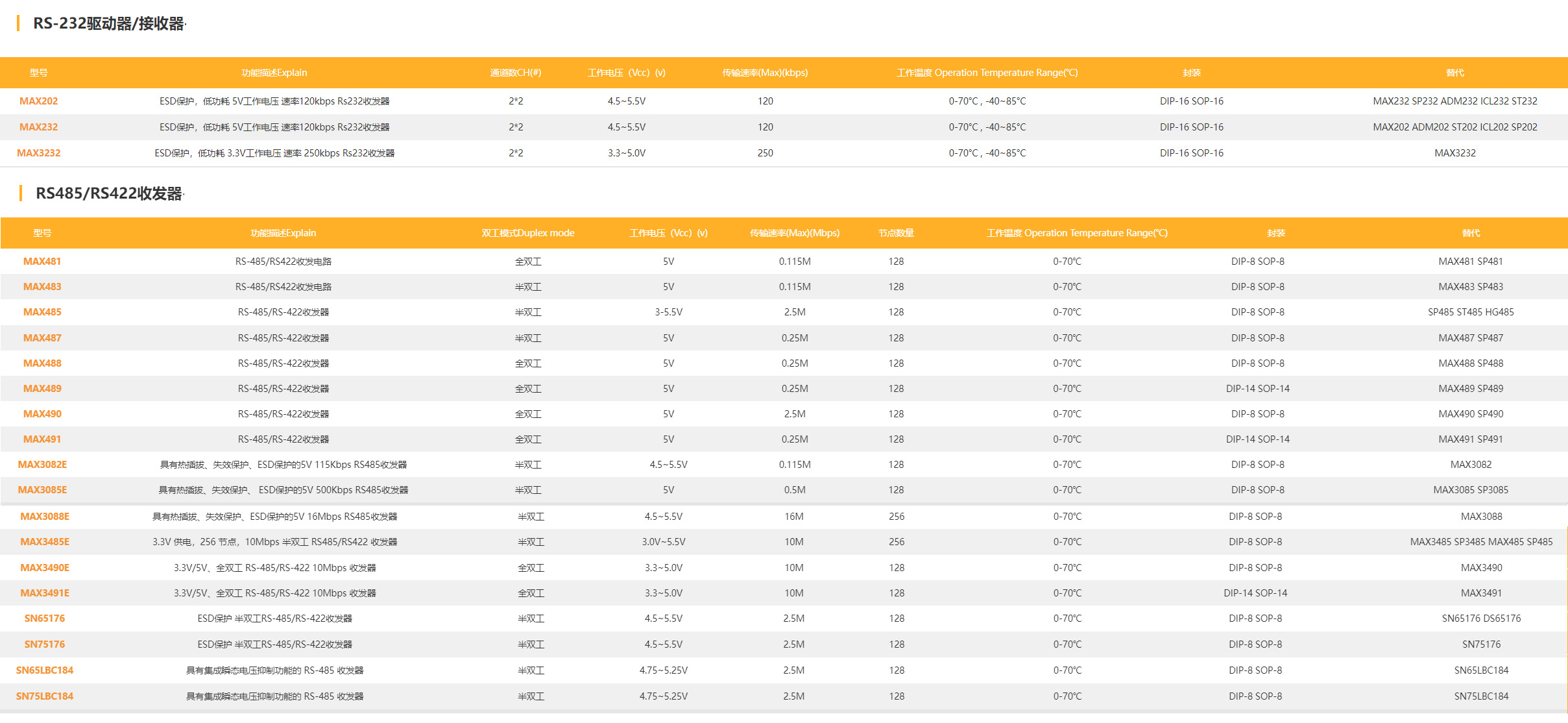Open the SN75176 product link
Viewport: 1568px width, 723px height.
point(45,644)
